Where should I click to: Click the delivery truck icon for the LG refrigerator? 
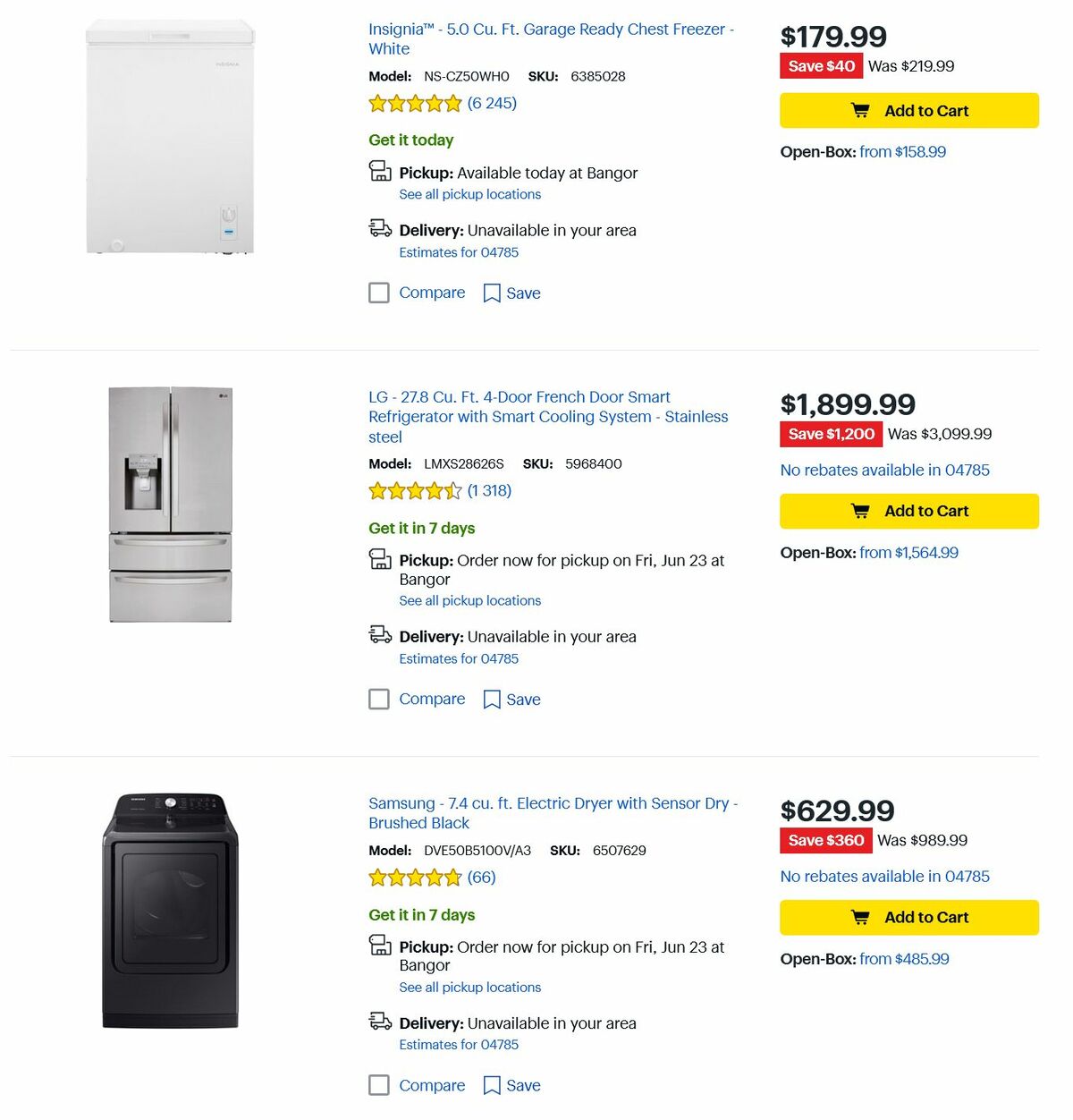380,634
